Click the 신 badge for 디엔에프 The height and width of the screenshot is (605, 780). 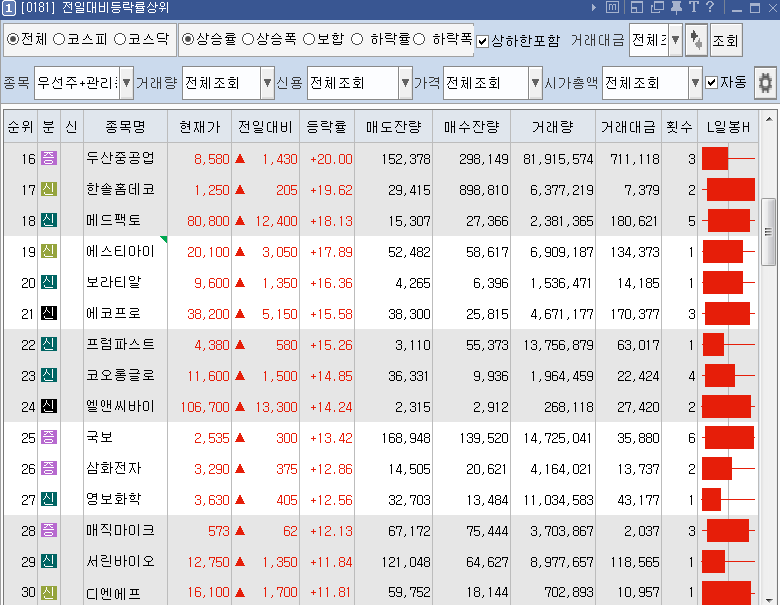pyautogui.click(x=48, y=593)
